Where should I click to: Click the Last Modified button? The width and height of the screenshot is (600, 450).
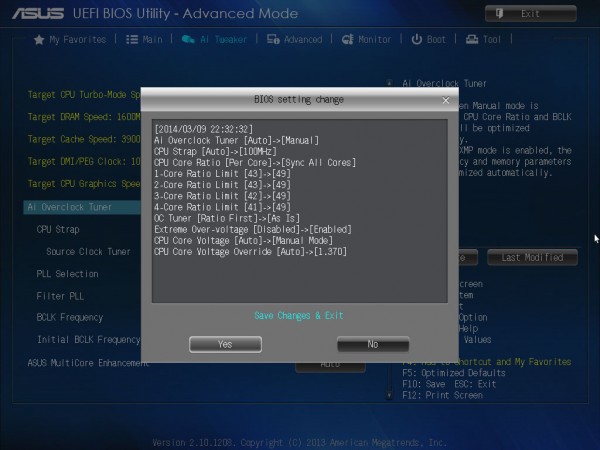click(x=532, y=258)
